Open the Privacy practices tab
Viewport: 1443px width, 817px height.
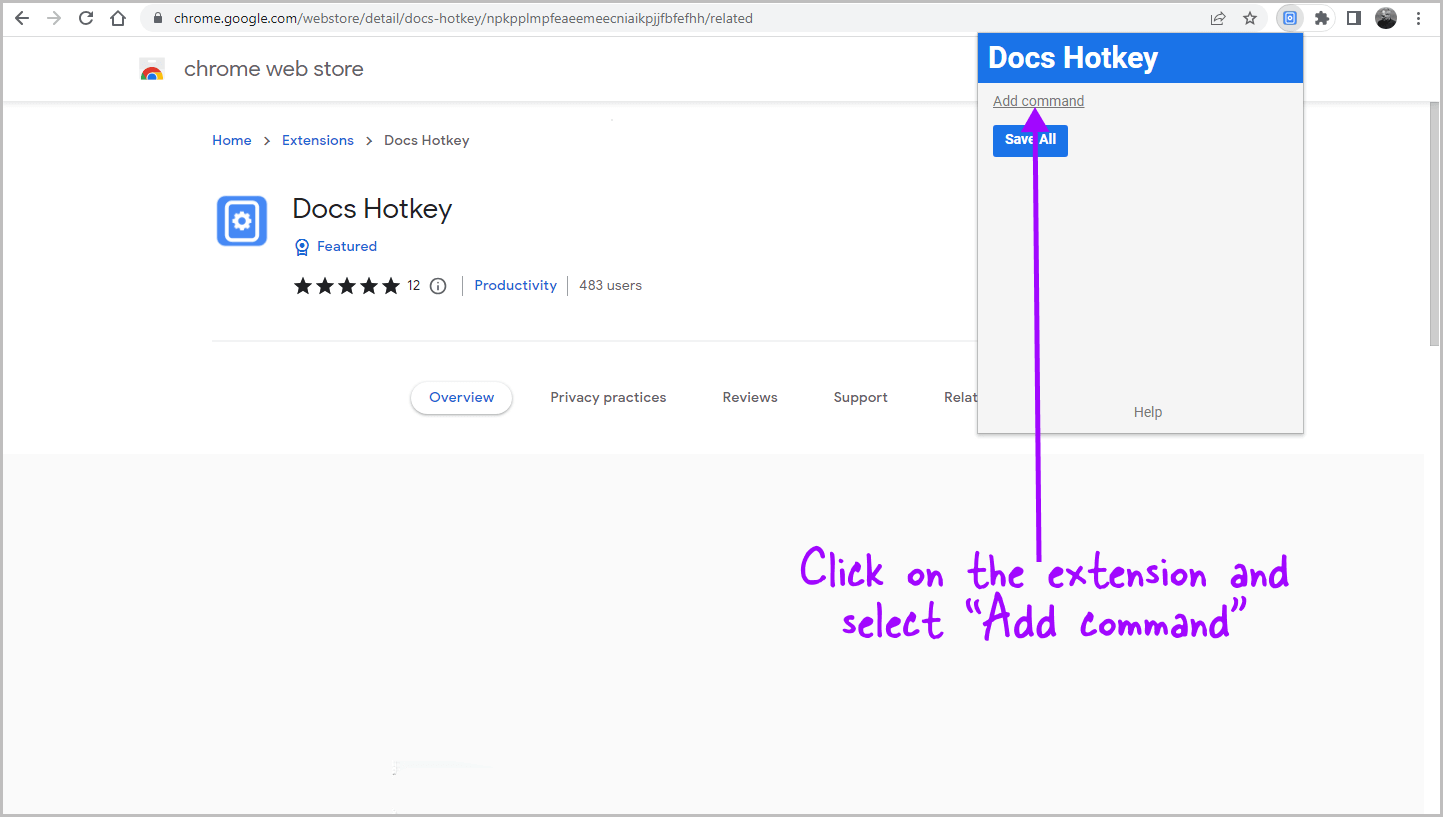click(x=608, y=397)
